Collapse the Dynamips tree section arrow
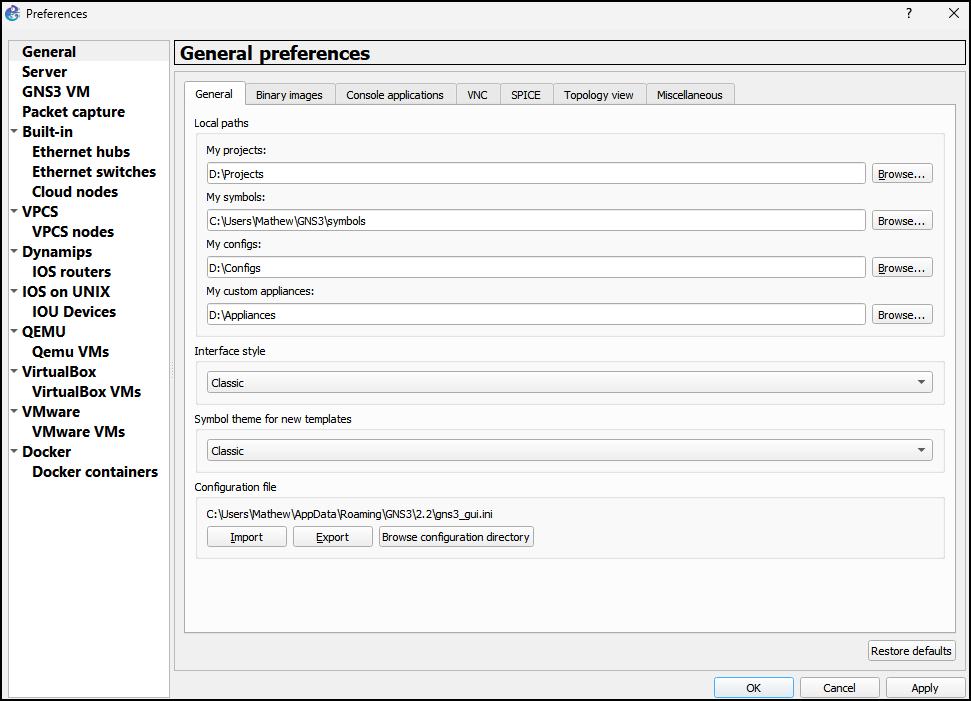The height and width of the screenshot is (701, 971). pos(14,251)
